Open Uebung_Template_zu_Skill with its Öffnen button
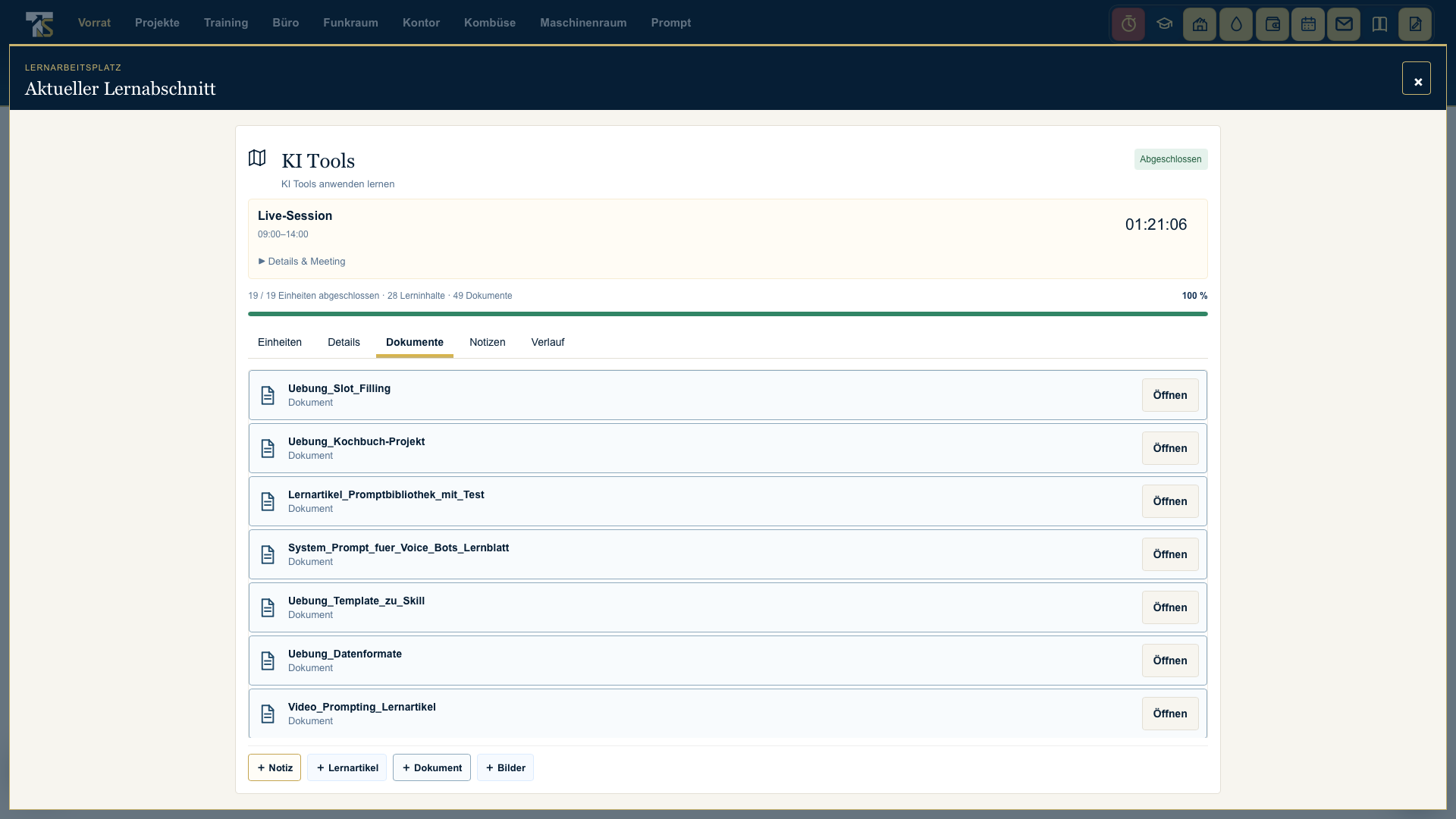Screen dimensions: 1456x819 [1170, 607]
